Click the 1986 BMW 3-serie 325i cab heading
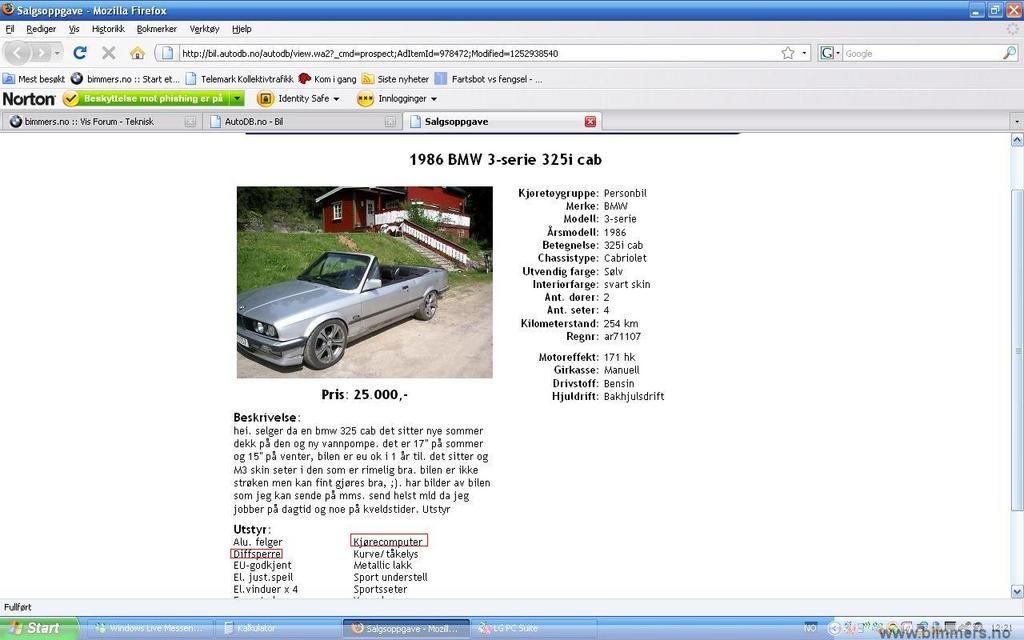Image resolution: width=1024 pixels, height=640 pixels. (x=505, y=159)
